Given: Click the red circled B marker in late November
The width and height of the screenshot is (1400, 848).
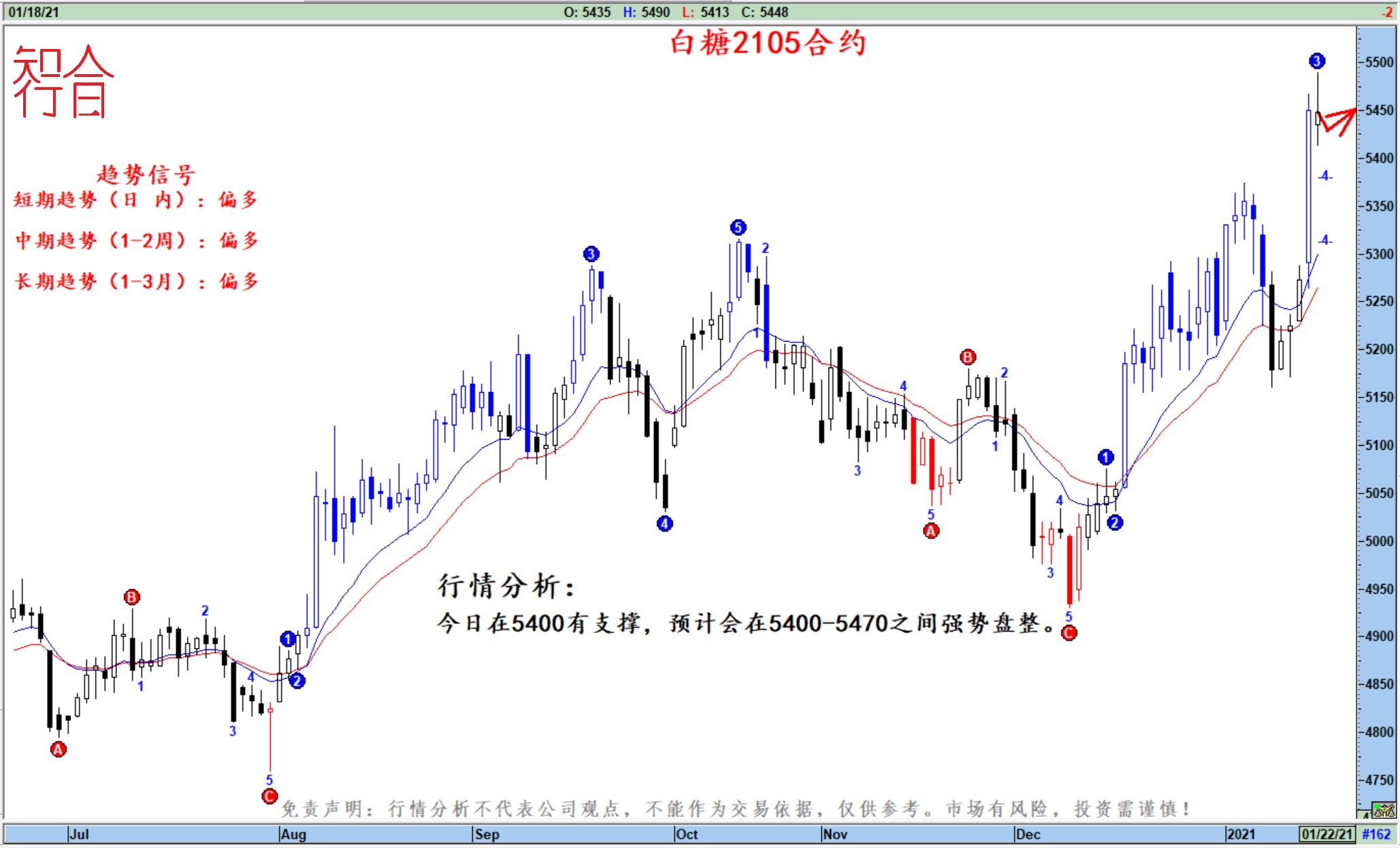Looking at the screenshot, I should pos(968,357).
